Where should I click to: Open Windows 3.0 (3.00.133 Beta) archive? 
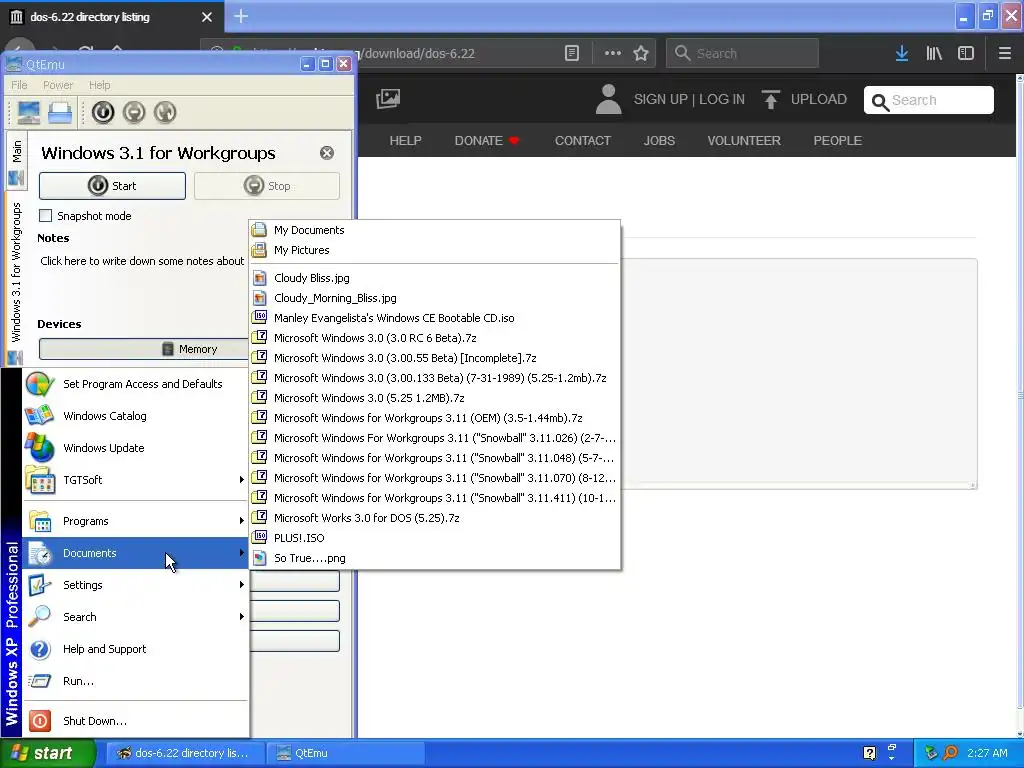(435, 378)
